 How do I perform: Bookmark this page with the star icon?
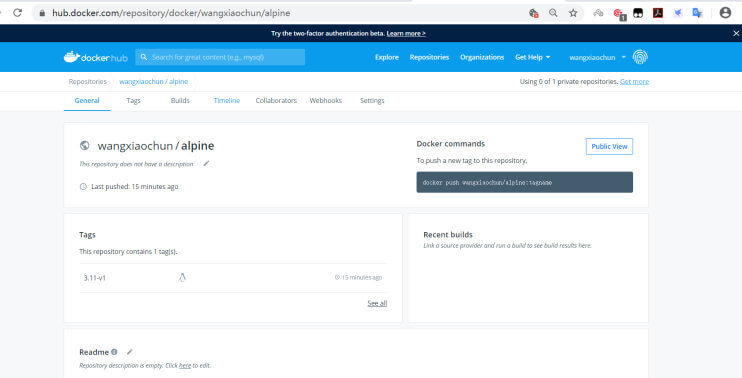pos(573,13)
